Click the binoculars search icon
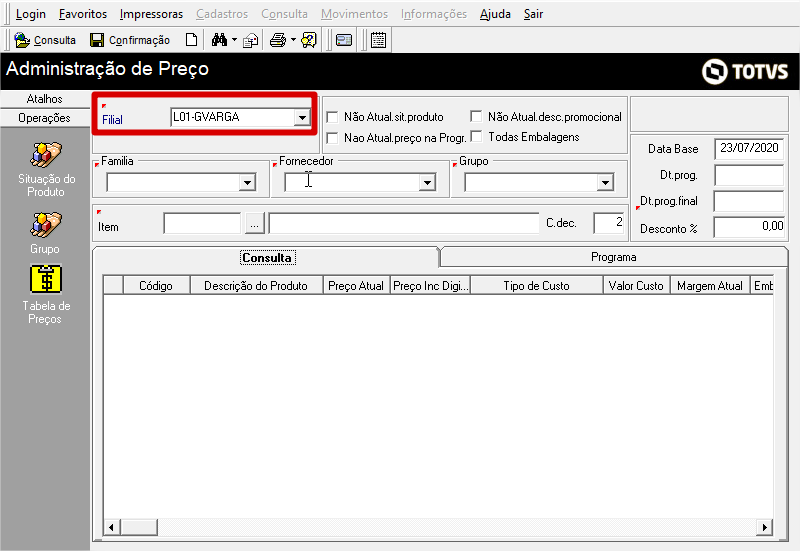 click(219, 40)
